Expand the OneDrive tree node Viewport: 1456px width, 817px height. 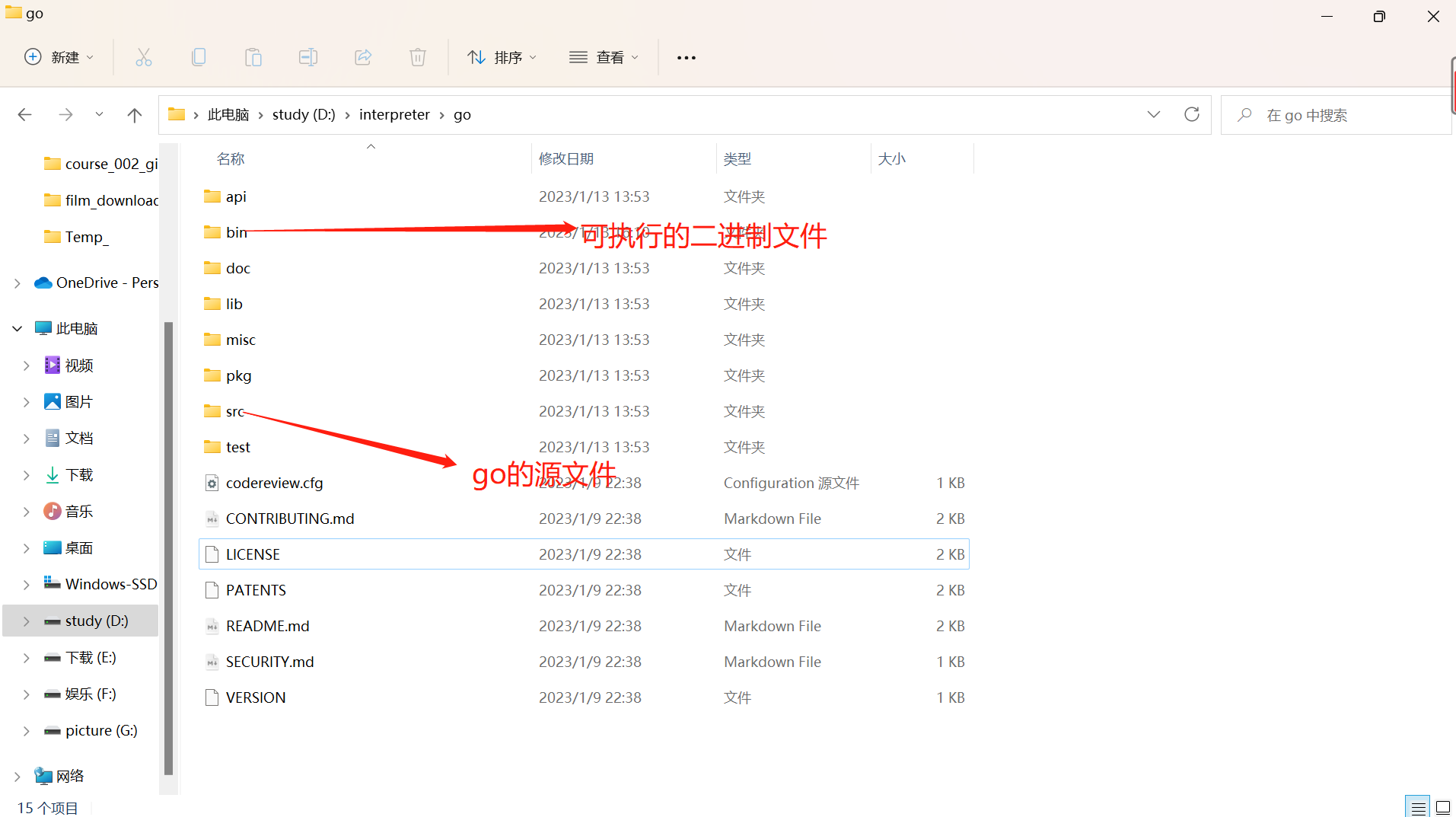pyautogui.click(x=18, y=283)
